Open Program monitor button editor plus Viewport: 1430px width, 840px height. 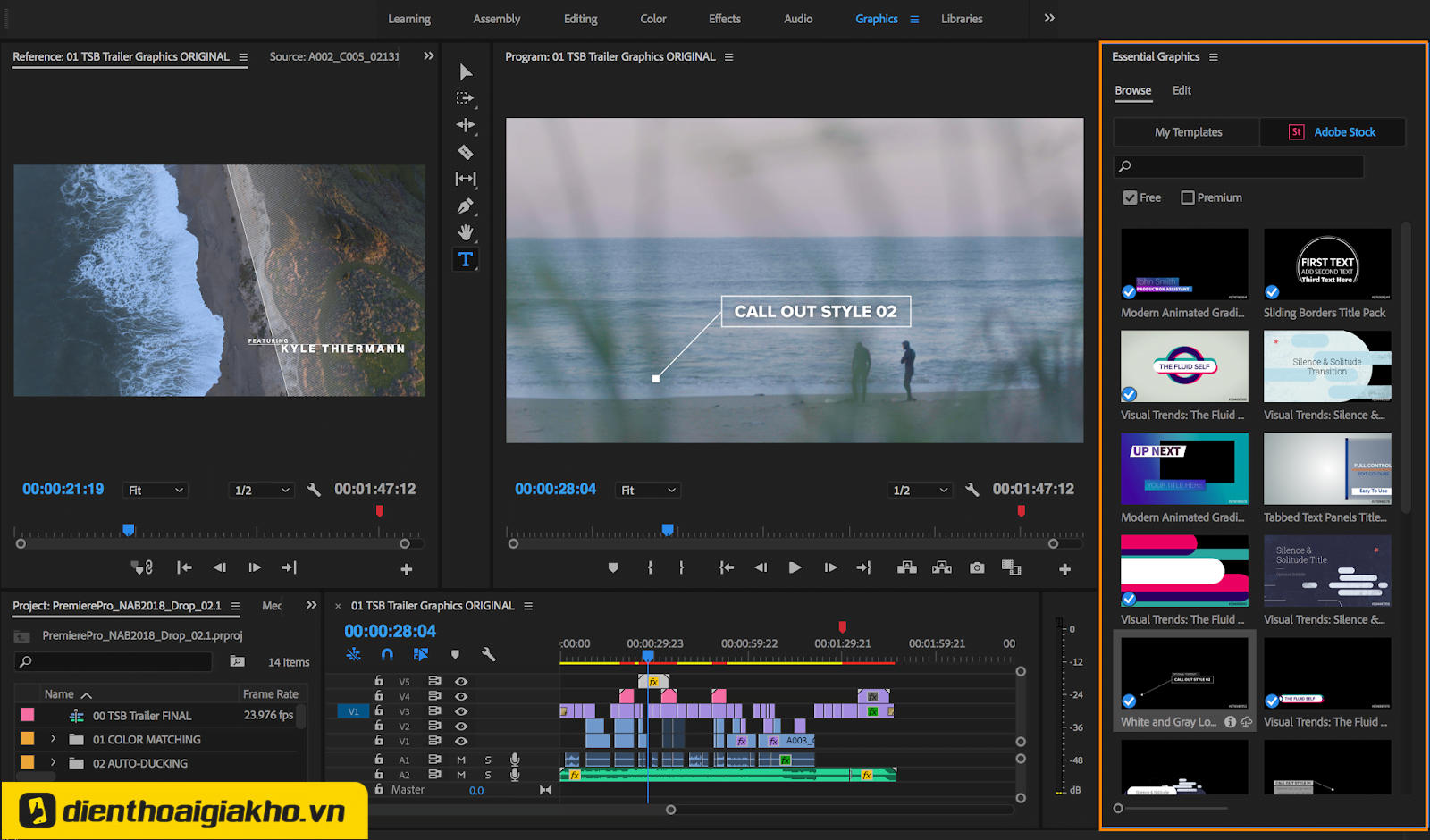(x=1064, y=569)
